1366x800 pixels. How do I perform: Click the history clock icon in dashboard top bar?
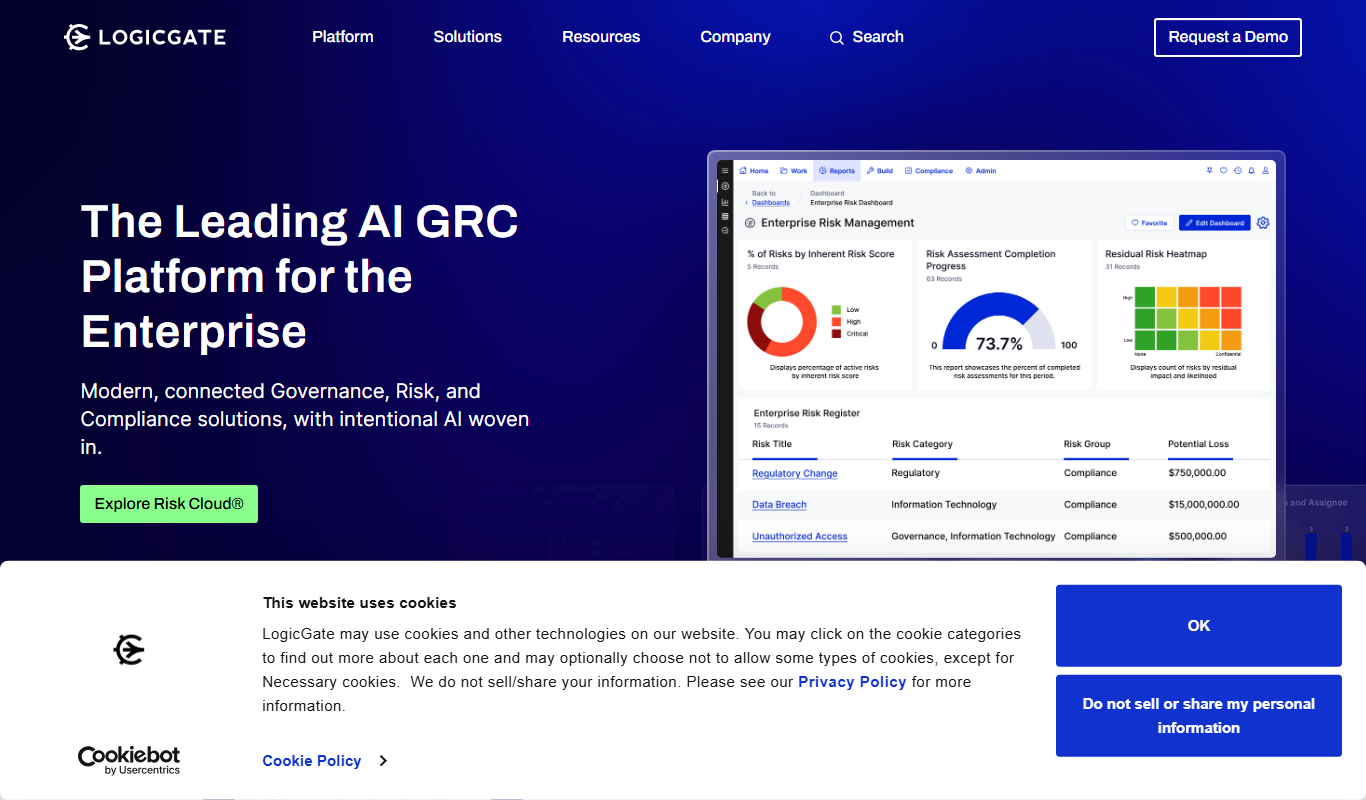point(1238,171)
